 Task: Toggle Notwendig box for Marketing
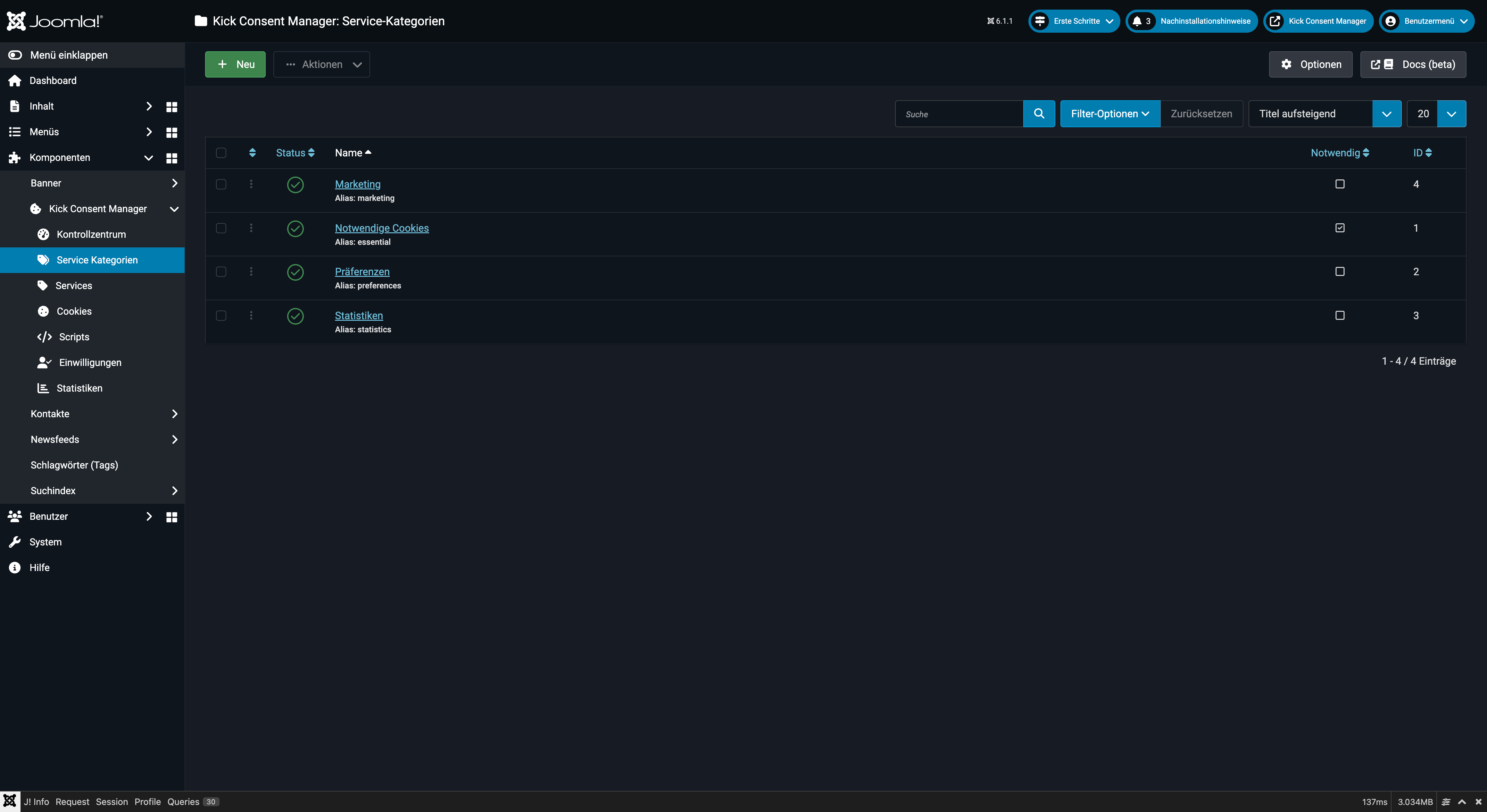[x=1340, y=184]
